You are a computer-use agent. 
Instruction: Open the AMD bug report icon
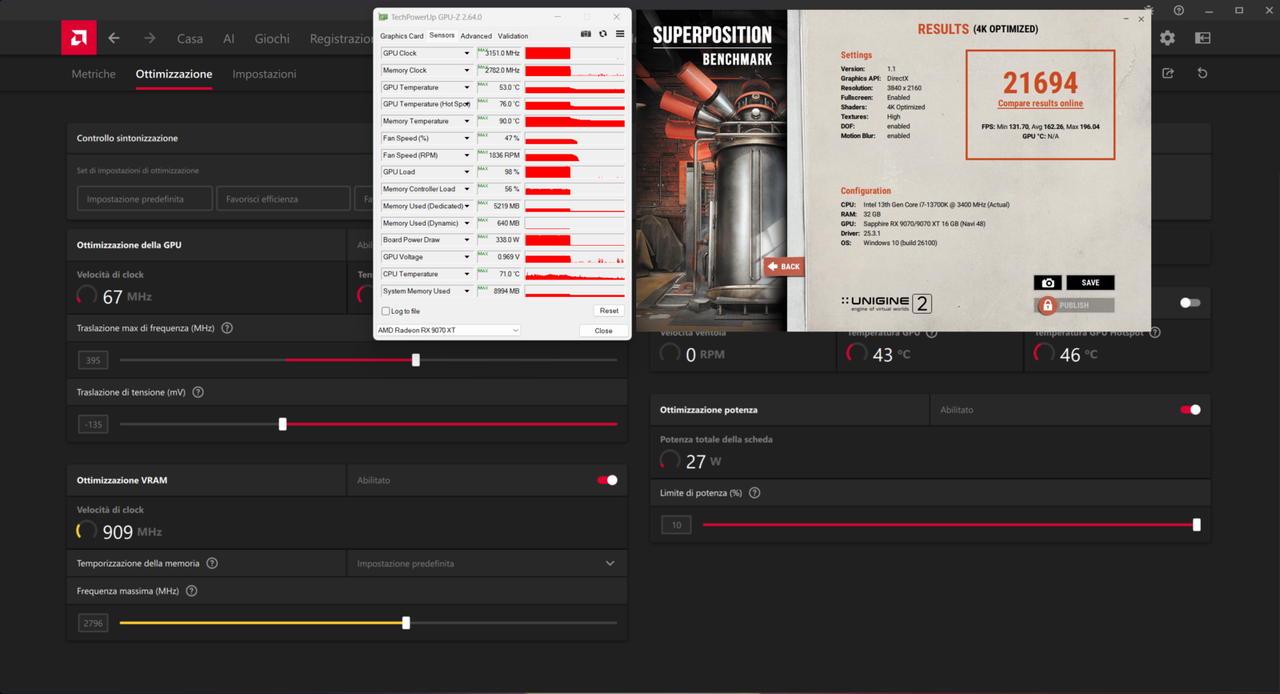tap(1151, 10)
